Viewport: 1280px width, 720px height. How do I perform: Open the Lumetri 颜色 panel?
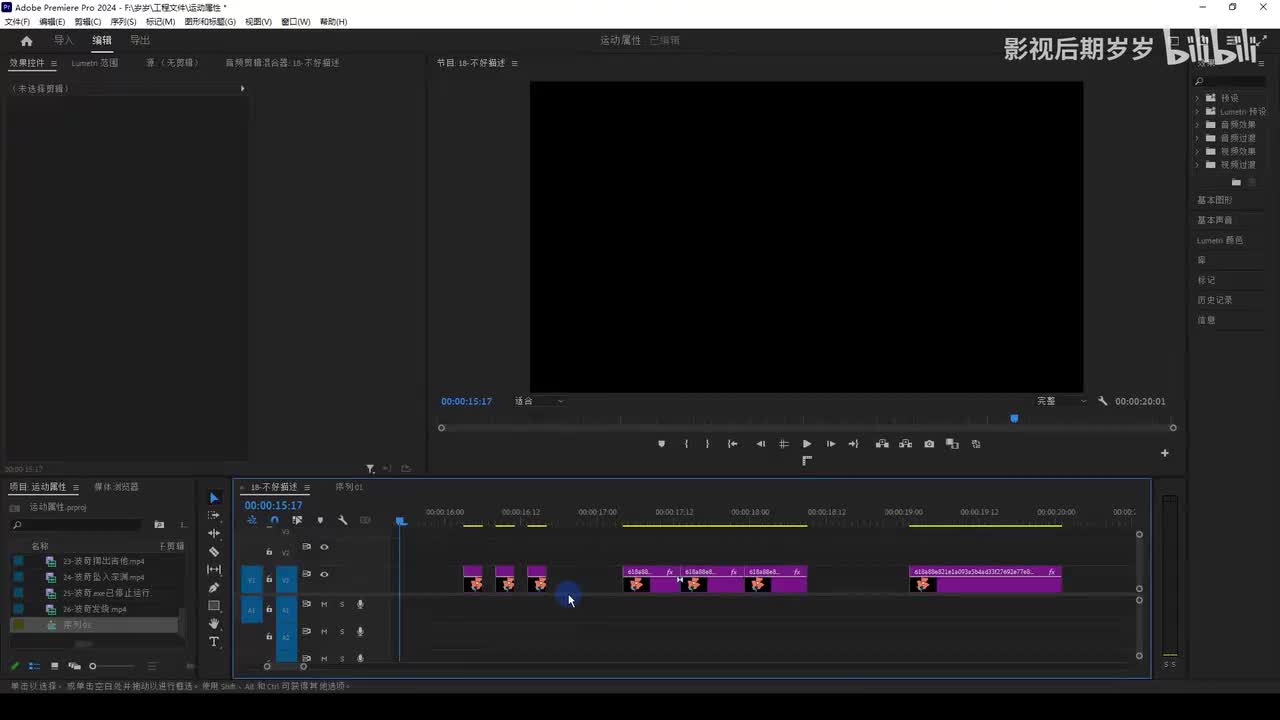pyautogui.click(x=1220, y=240)
